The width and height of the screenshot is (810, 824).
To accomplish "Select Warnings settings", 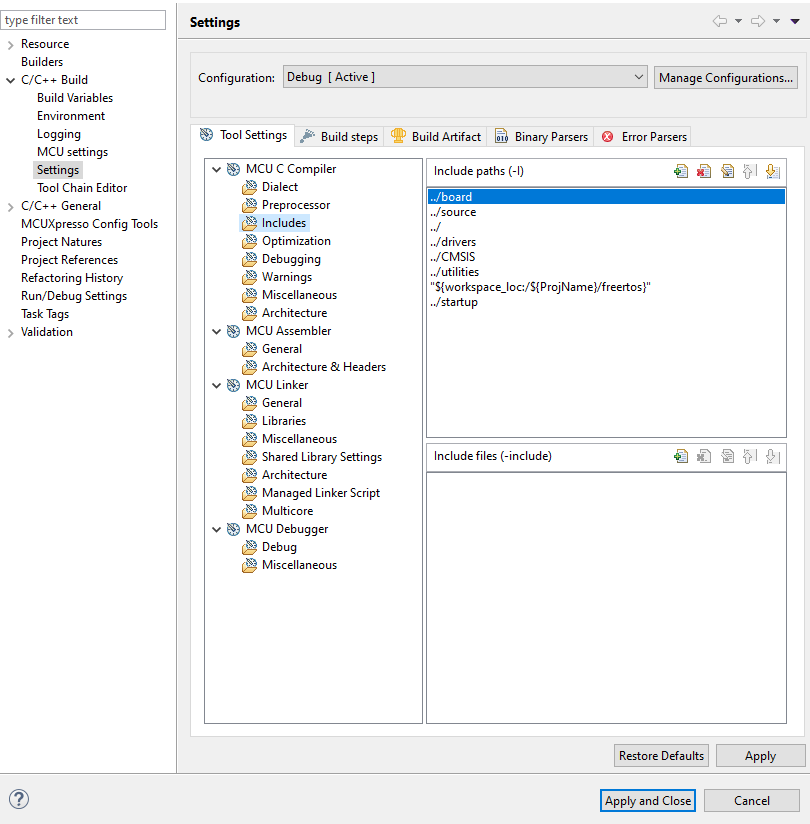I will pyautogui.click(x=286, y=277).
